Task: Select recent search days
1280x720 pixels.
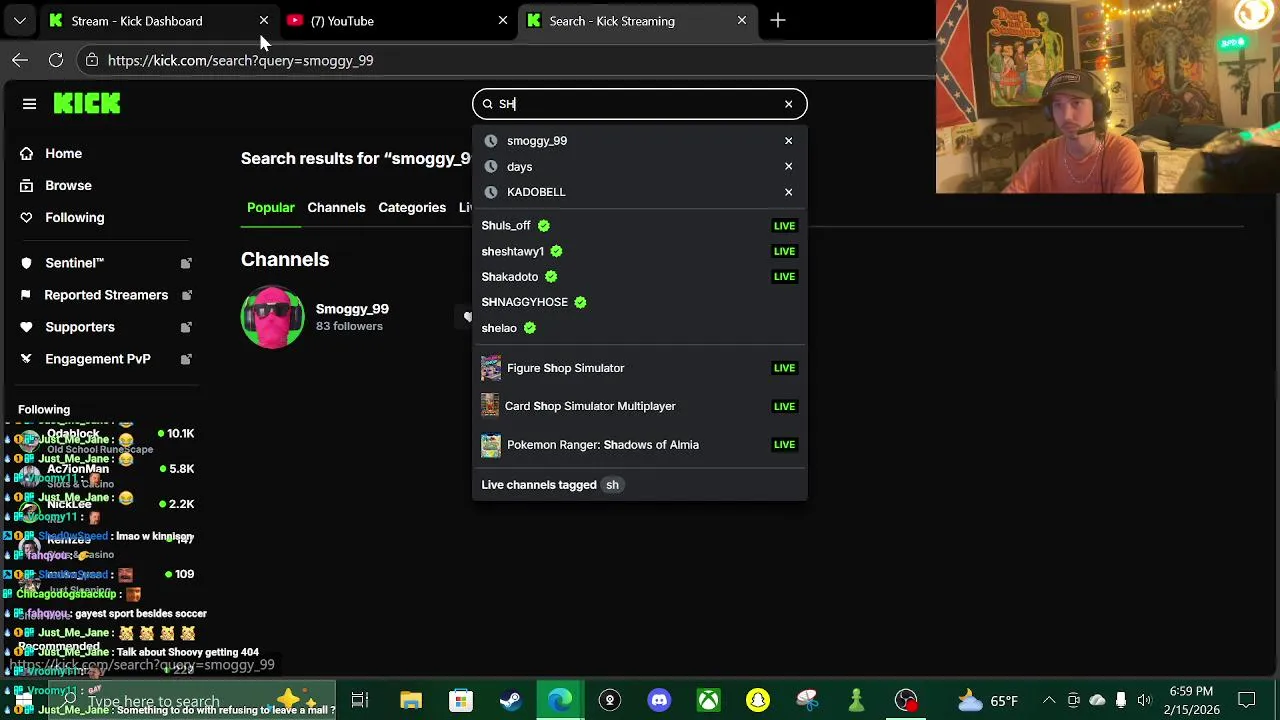Action: click(519, 167)
